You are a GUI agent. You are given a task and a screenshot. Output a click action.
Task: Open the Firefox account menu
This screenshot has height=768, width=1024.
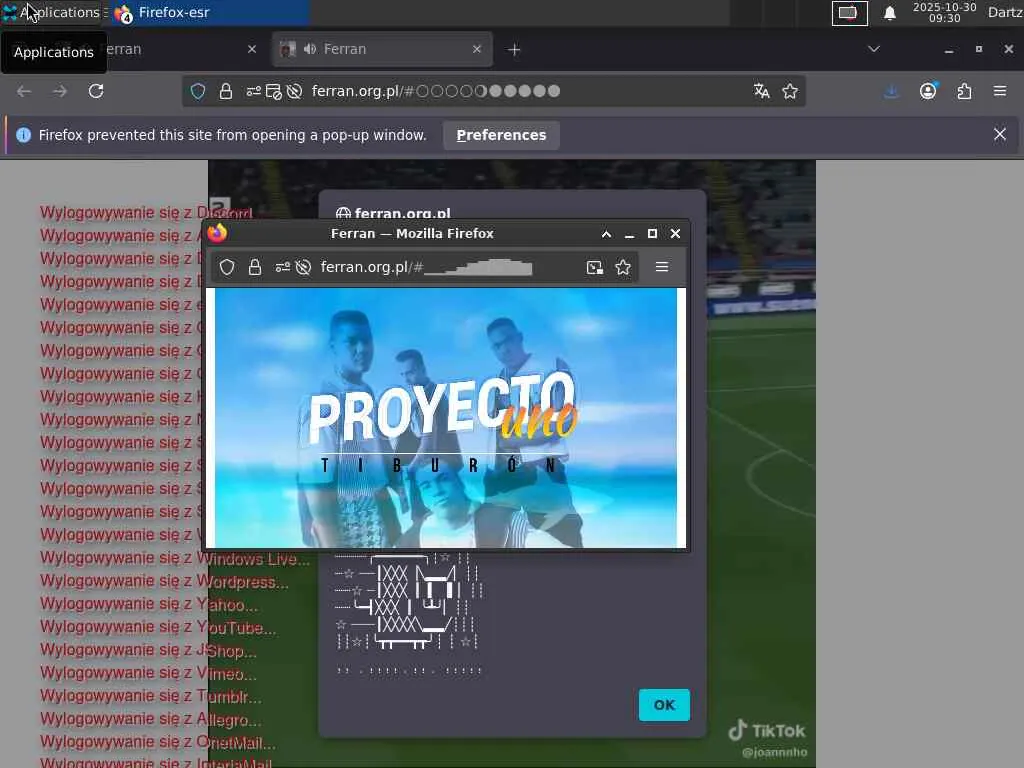click(x=928, y=91)
